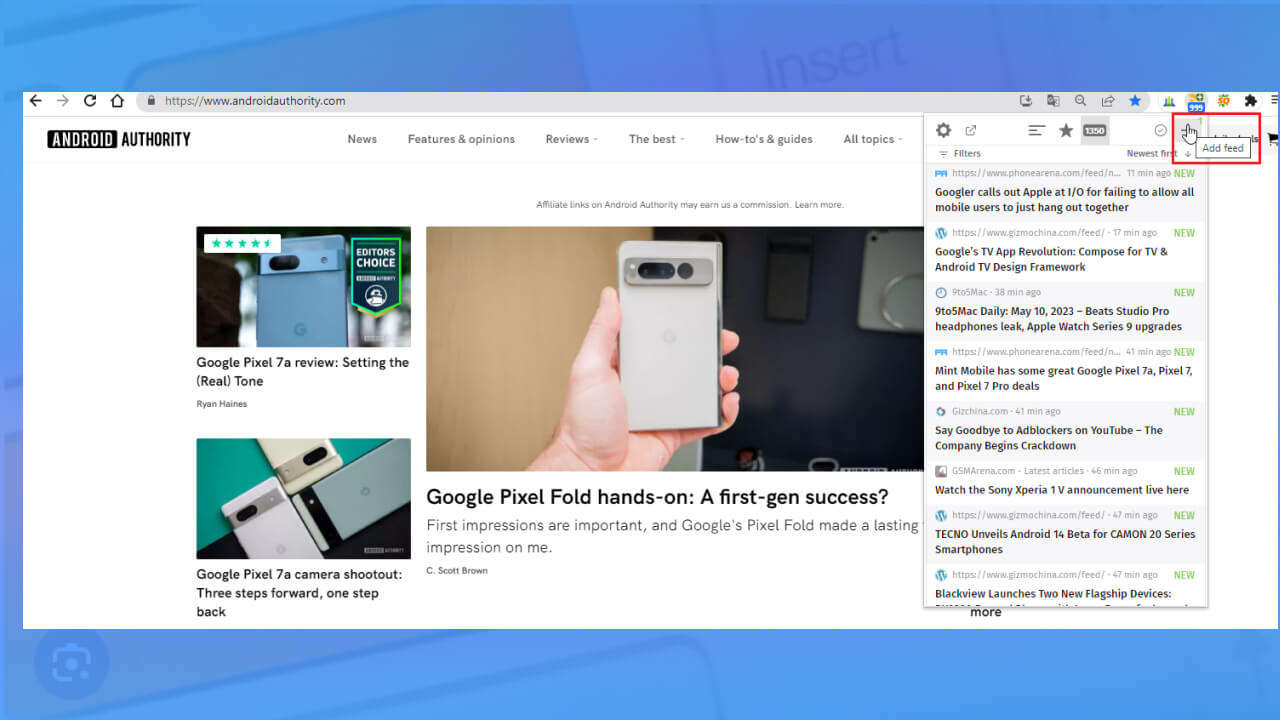Image resolution: width=1280 pixels, height=720 pixels.
Task: Open feed item TECNO Unveils Android 14 Beta
Action: coord(1065,541)
